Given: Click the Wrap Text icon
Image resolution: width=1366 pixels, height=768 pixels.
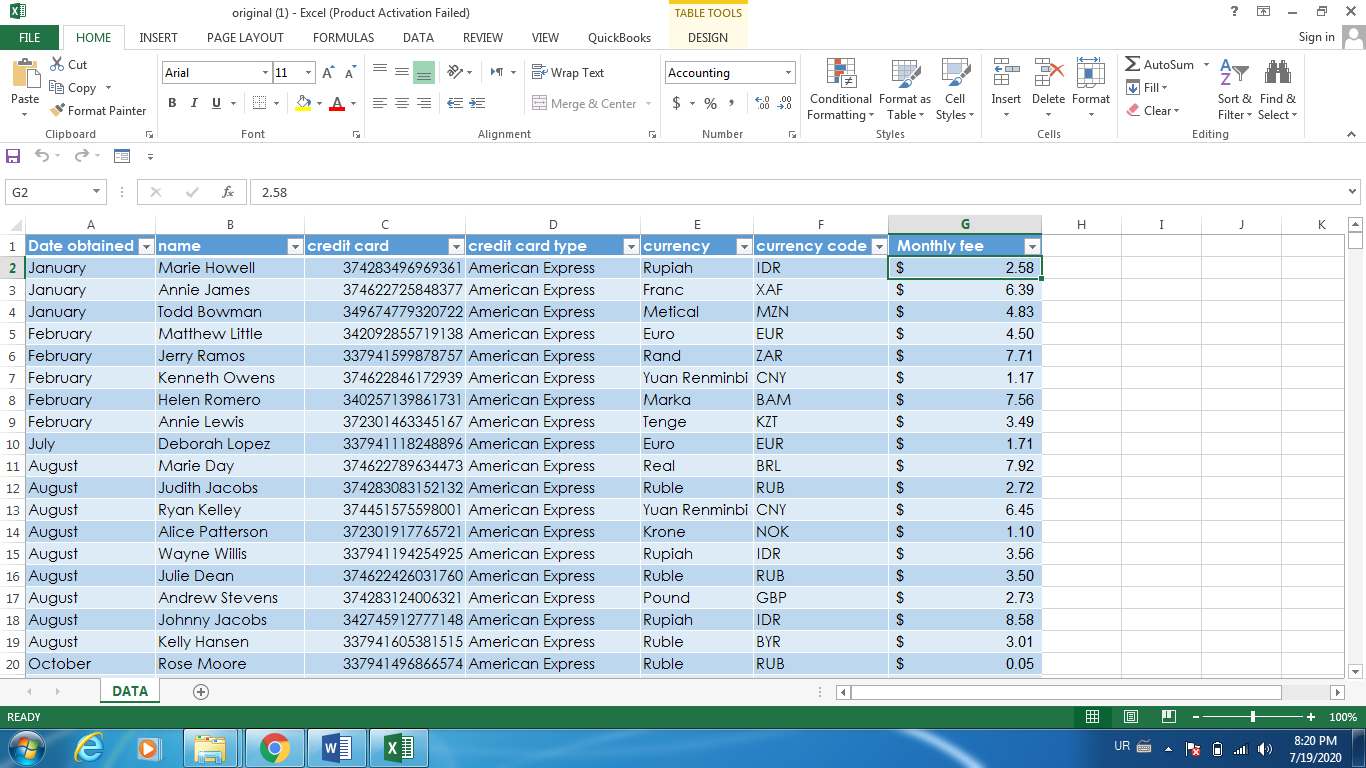Looking at the screenshot, I should coord(565,72).
